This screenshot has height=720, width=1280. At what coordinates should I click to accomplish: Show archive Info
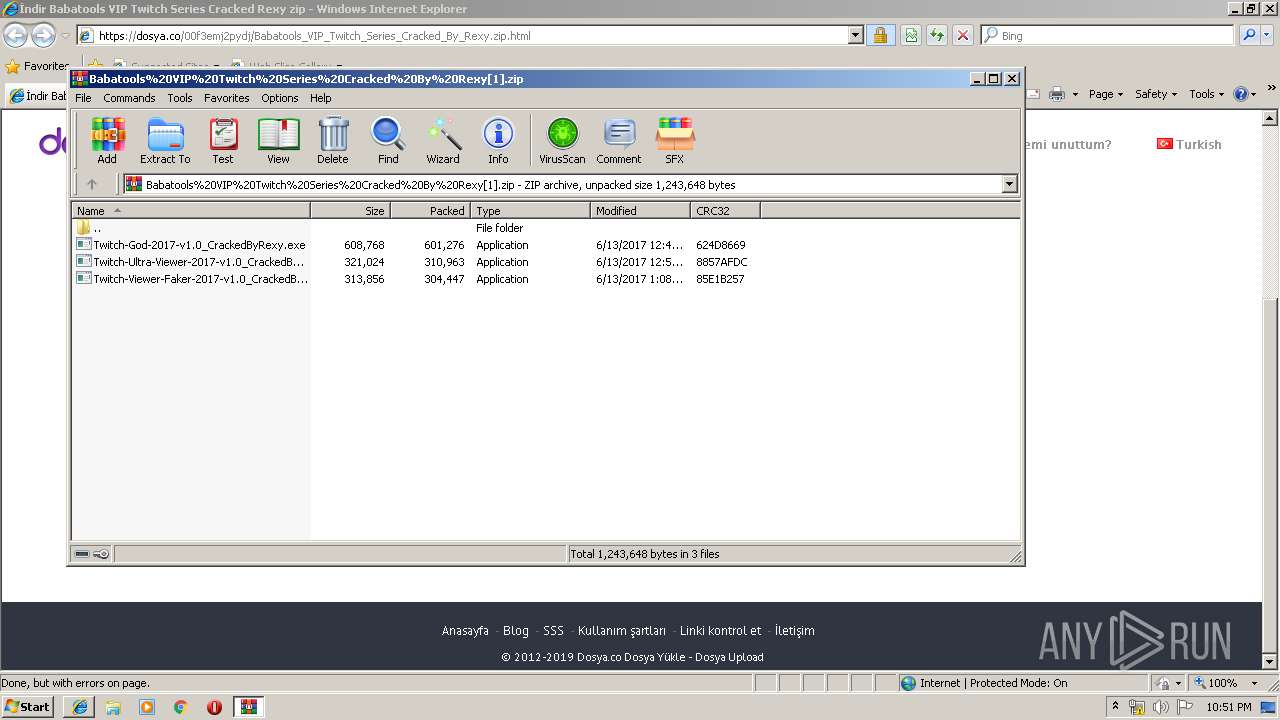[x=498, y=140]
